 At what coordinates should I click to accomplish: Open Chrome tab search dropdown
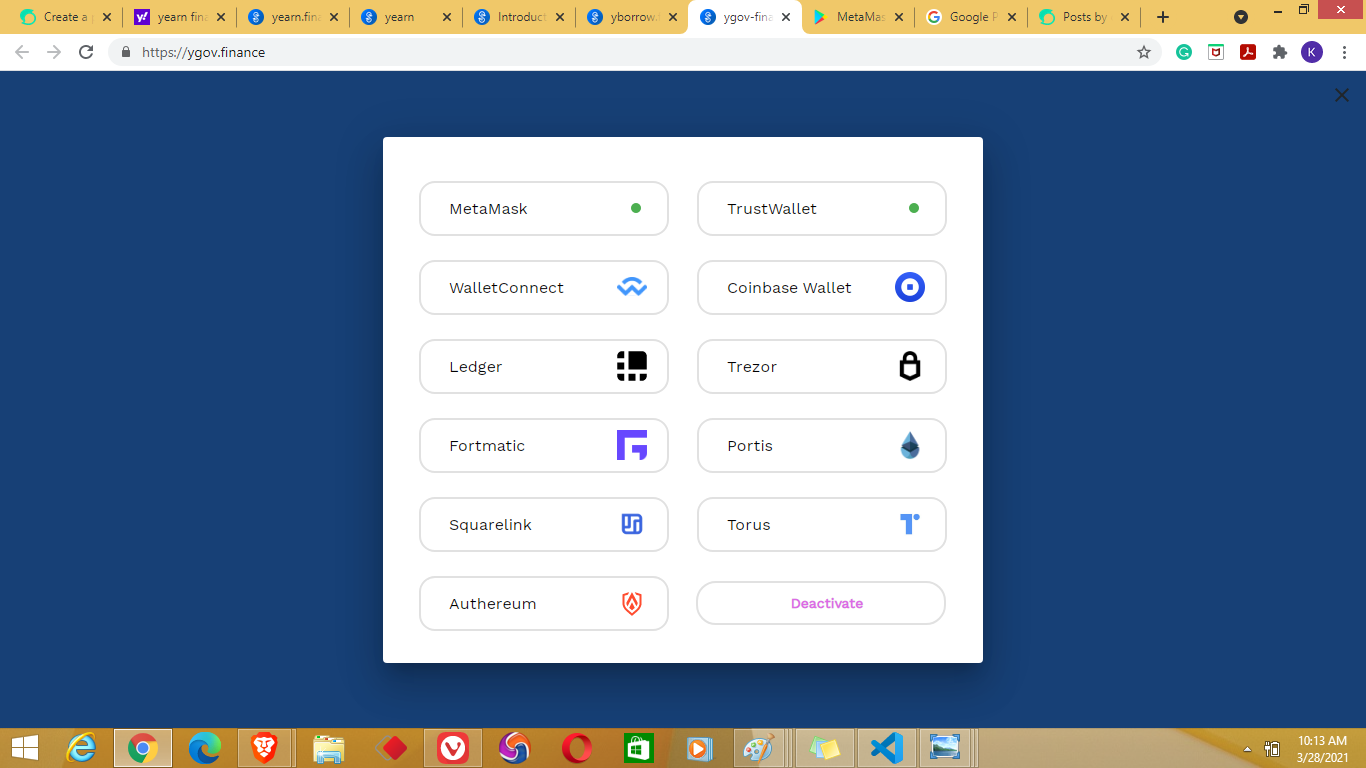[1241, 17]
